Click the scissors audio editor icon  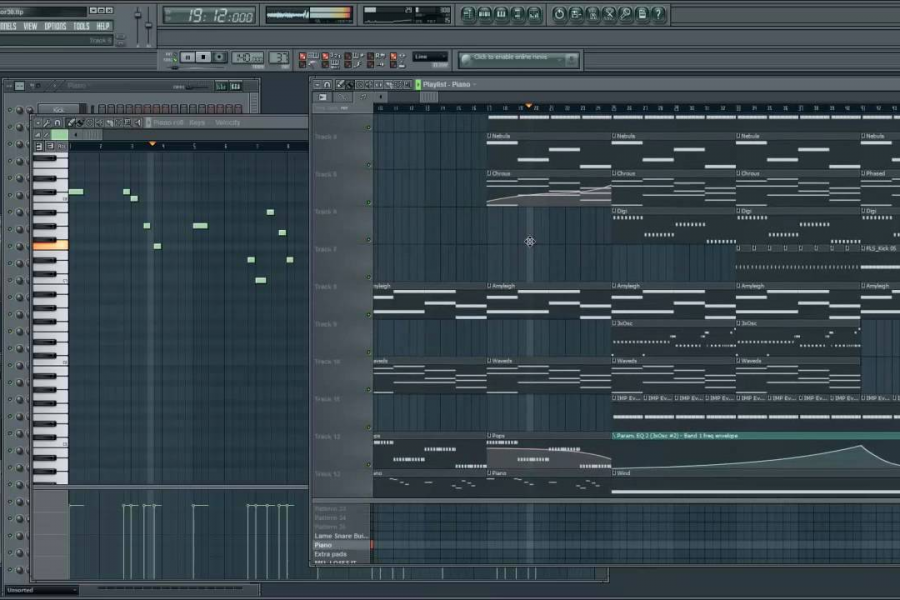(x=609, y=14)
